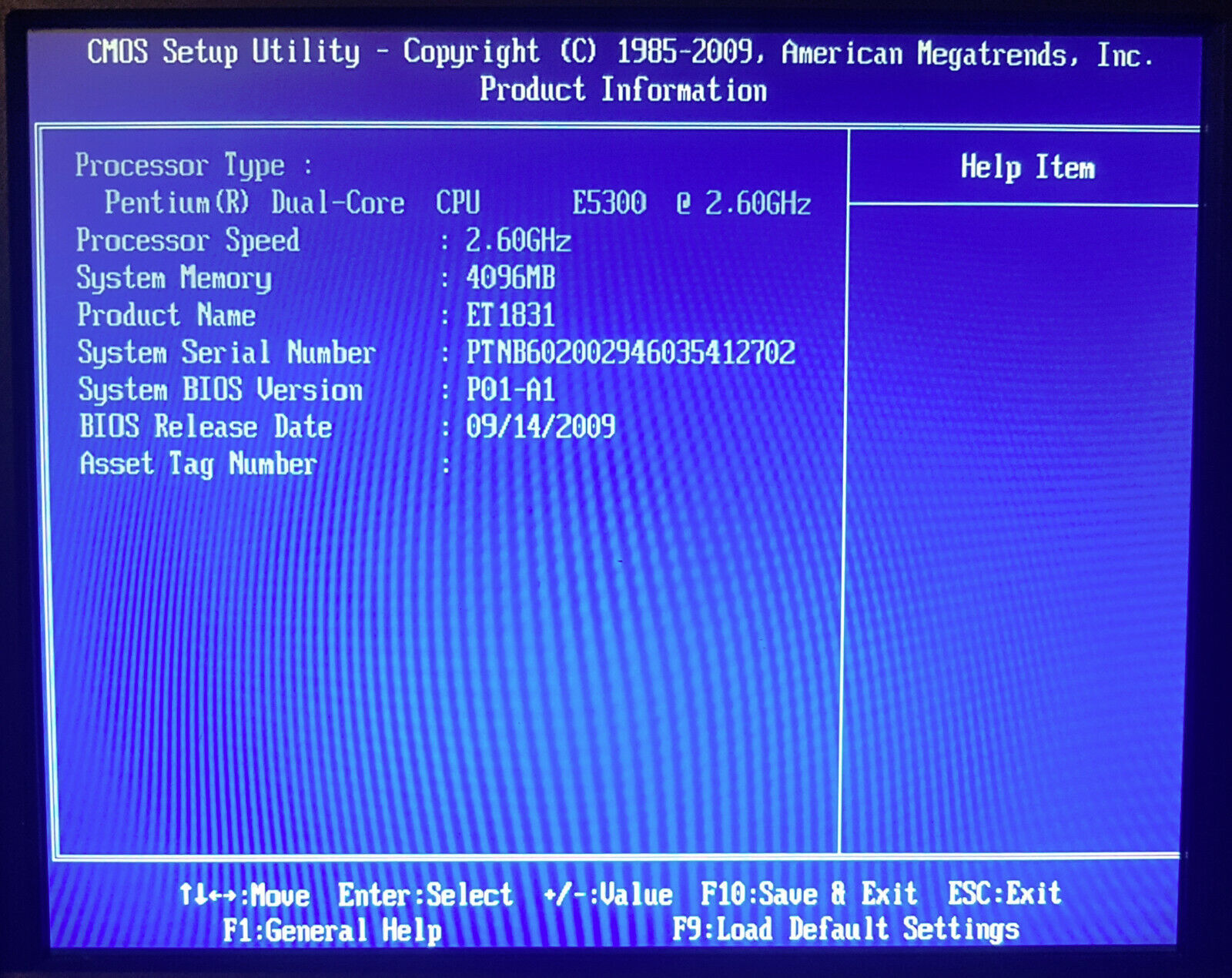This screenshot has height=978, width=1232.
Task: Click the 2.60GHz processor speed value
Action: coord(518,241)
